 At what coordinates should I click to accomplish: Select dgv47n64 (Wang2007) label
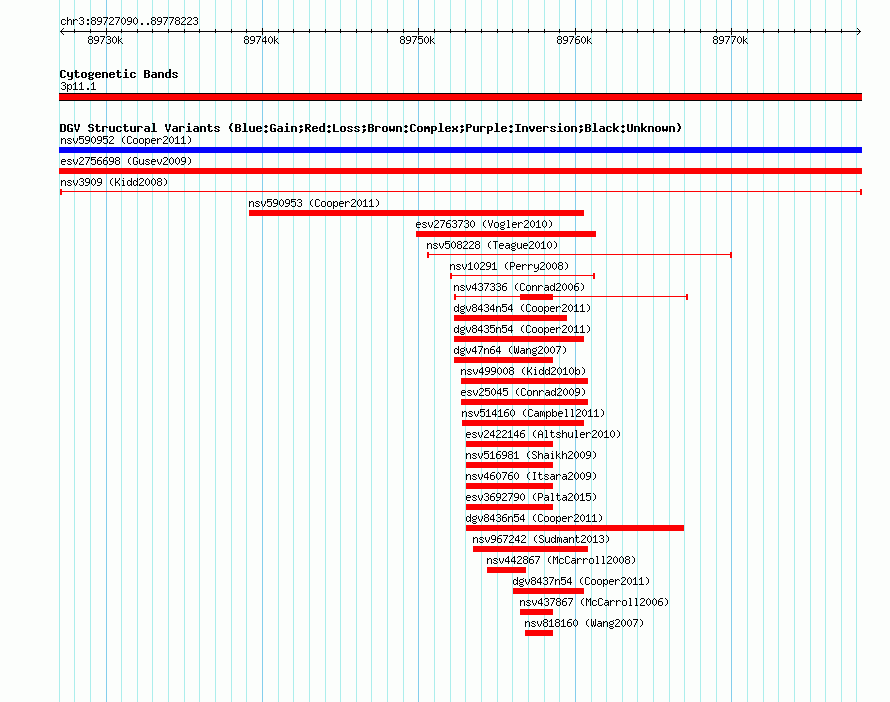coord(510,350)
